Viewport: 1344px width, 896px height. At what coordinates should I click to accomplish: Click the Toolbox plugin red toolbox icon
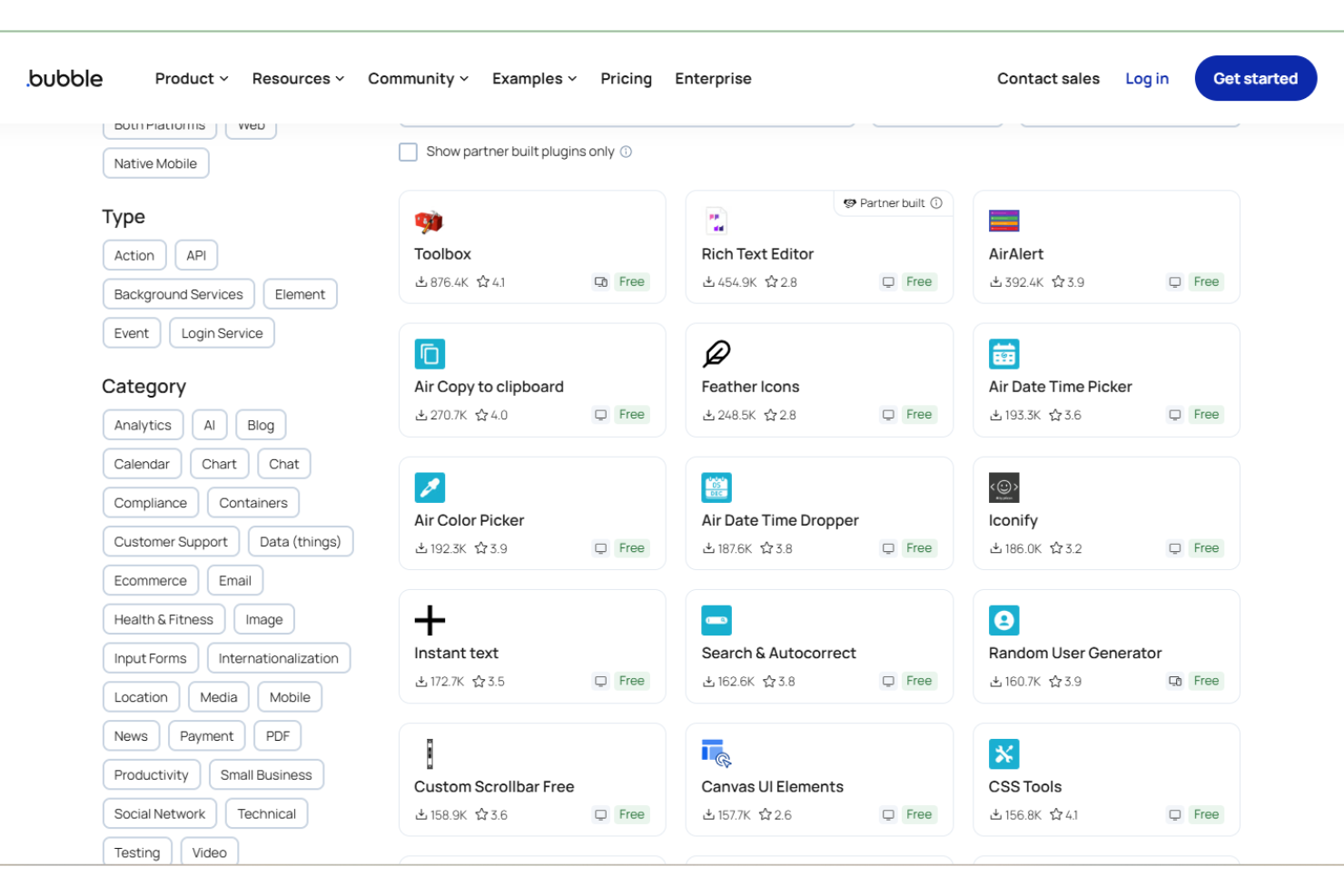pos(429,222)
